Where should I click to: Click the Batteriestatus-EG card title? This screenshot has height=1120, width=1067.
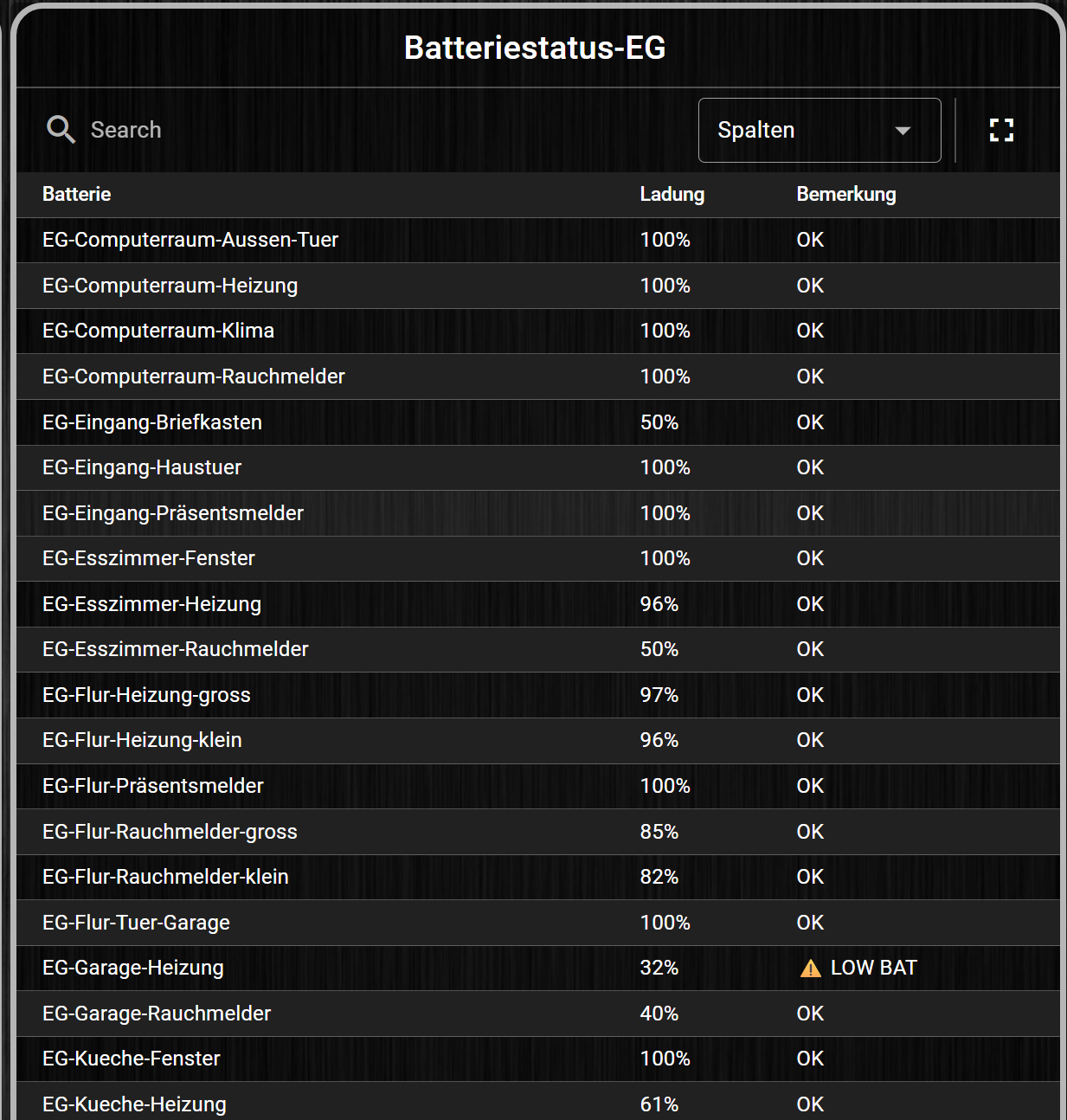[x=535, y=48]
